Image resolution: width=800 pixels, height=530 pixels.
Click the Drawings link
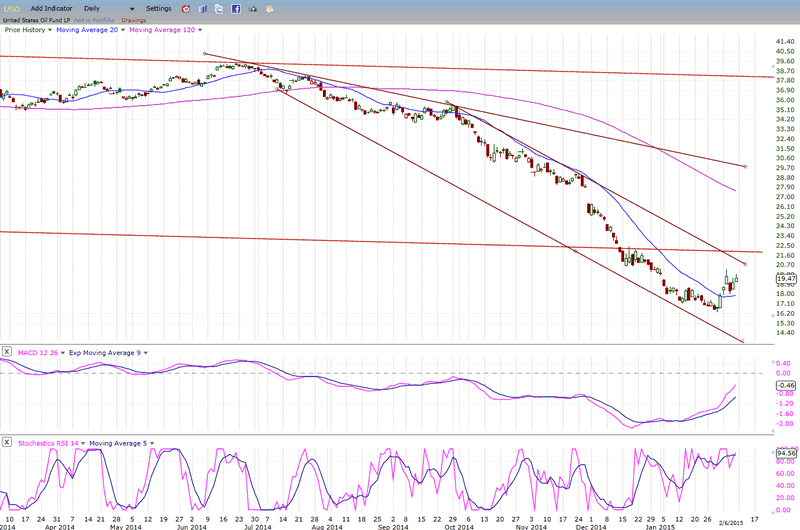coord(133,19)
